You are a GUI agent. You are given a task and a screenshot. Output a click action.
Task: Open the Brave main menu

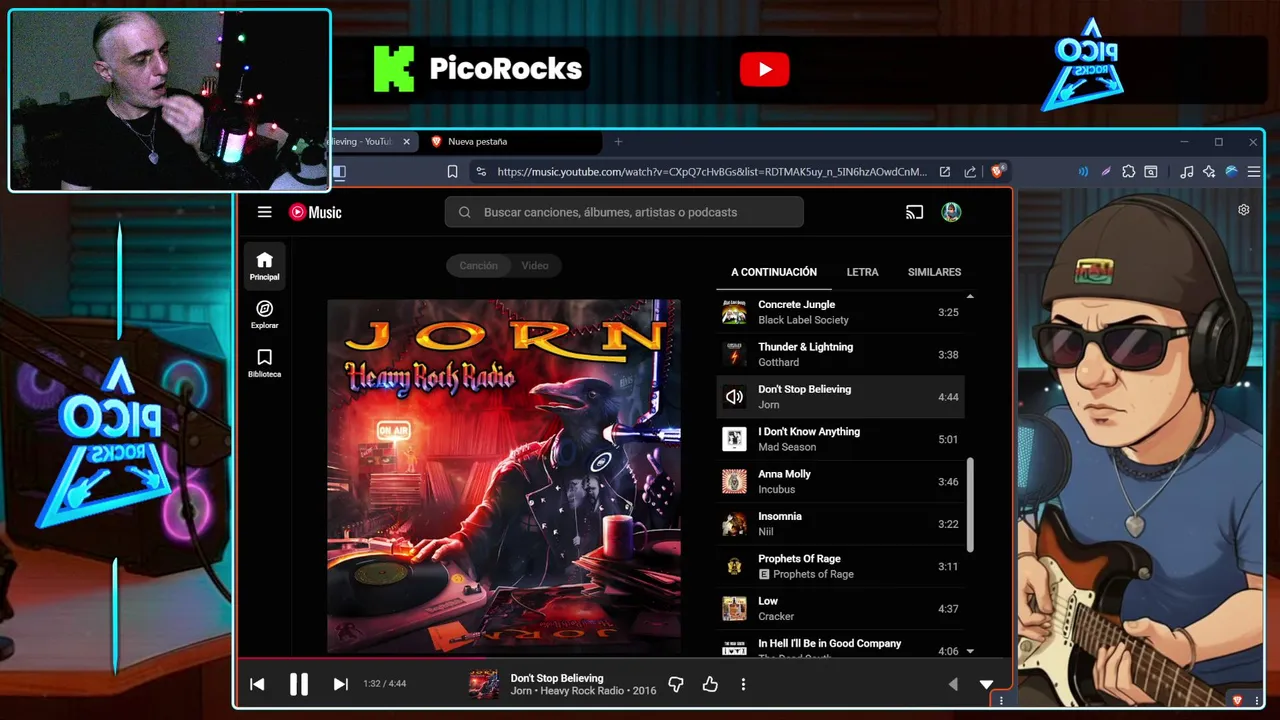[x=1254, y=172]
